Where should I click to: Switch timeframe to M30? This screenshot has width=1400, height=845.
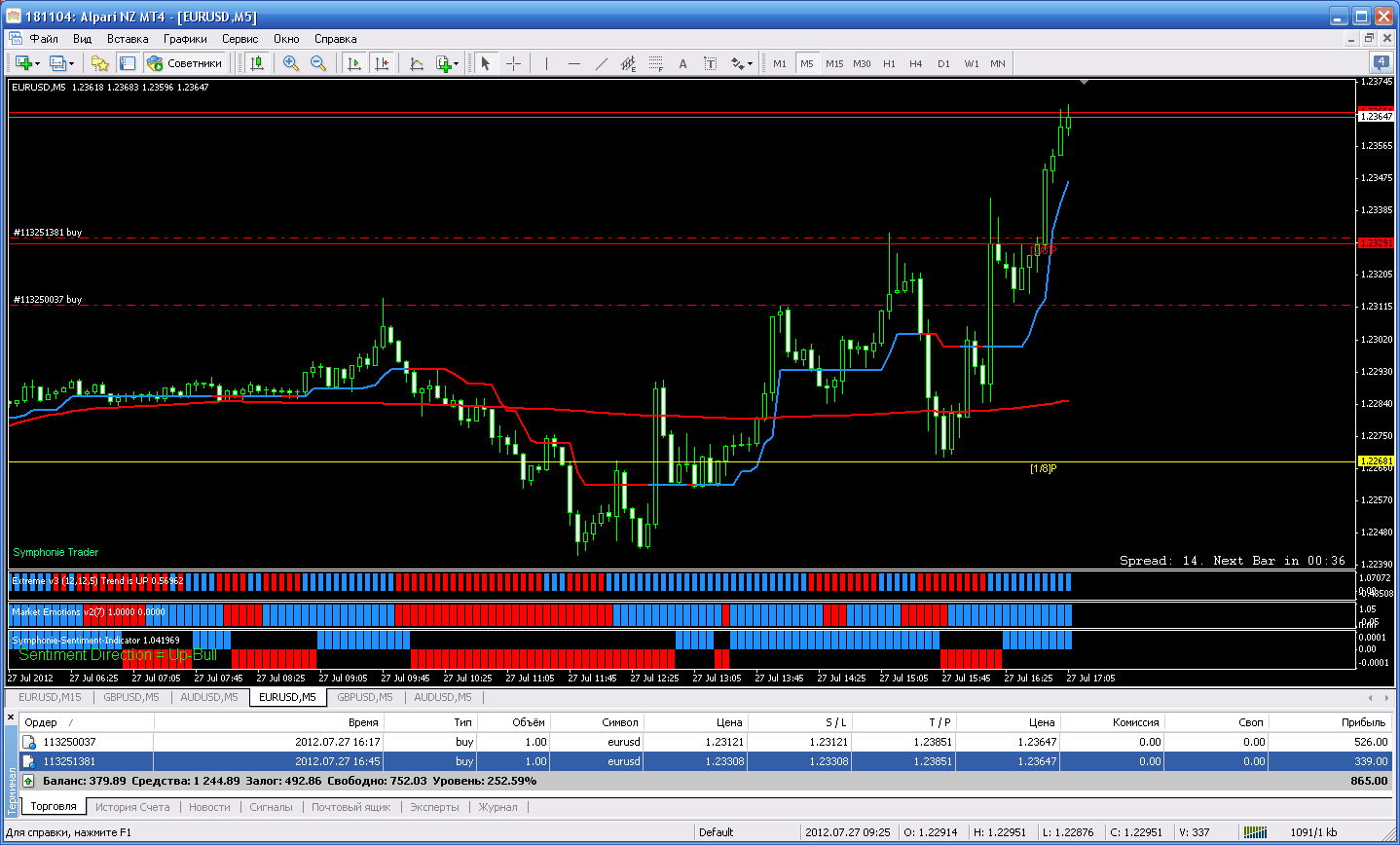point(862,63)
